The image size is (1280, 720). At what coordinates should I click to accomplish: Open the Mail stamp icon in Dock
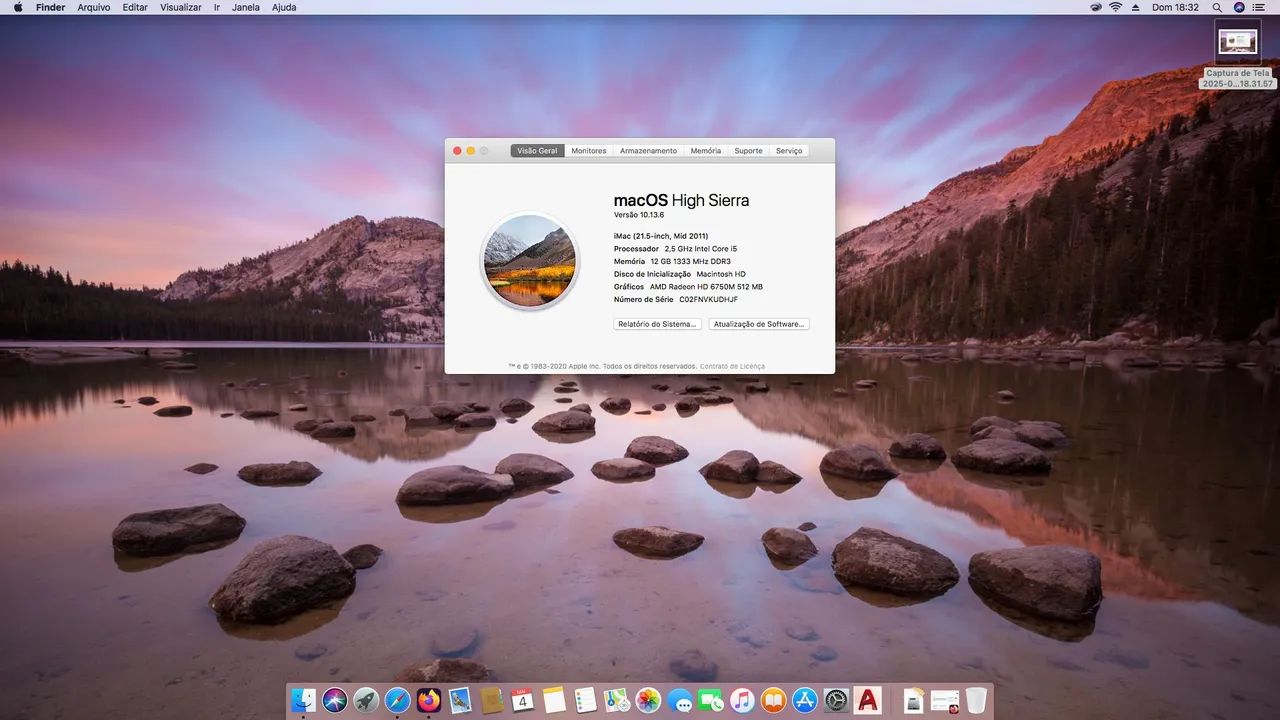[x=460, y=700]
